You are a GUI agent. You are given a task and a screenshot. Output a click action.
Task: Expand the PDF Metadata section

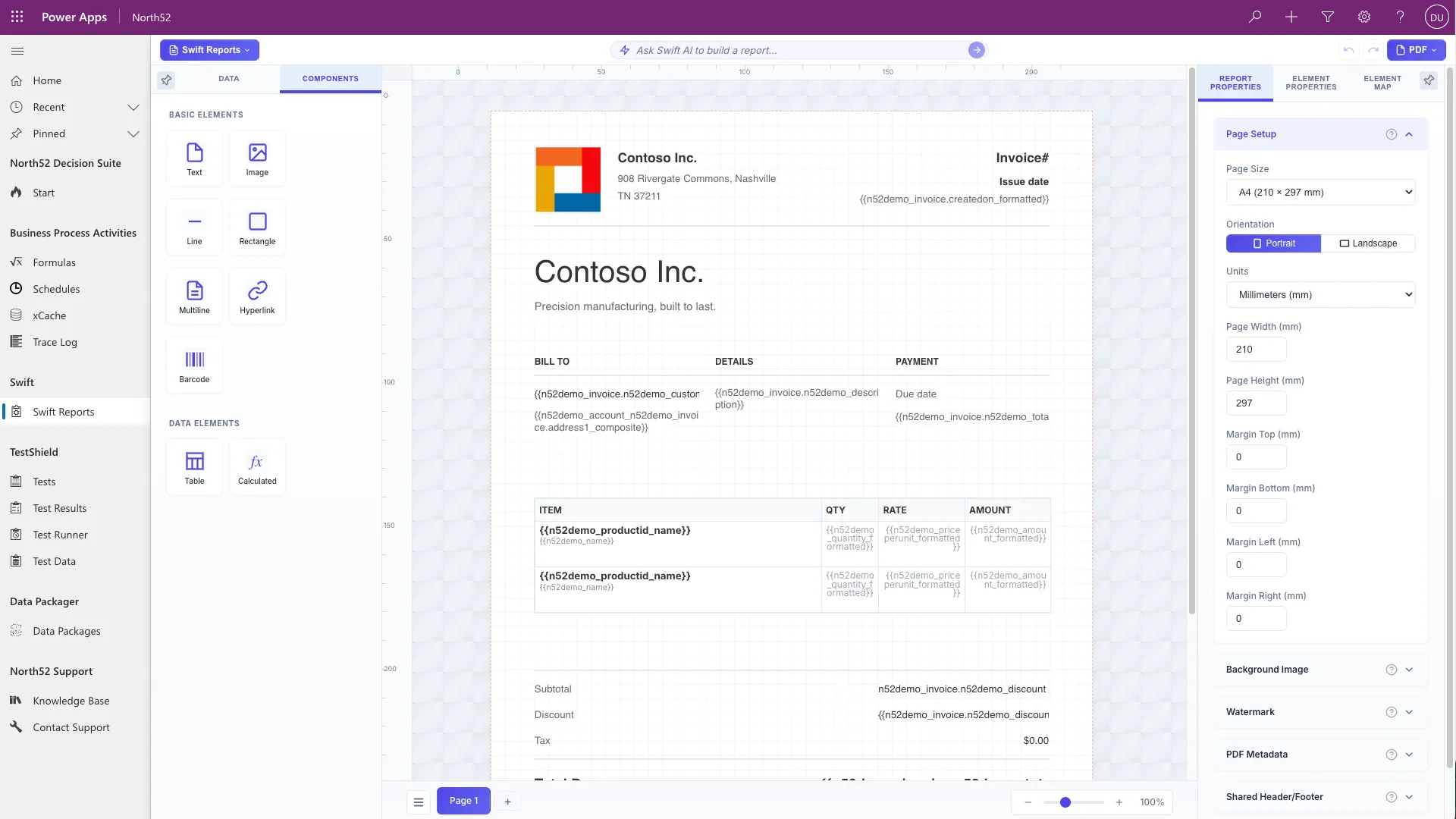pyautogui.click(x=1320, y=755)
